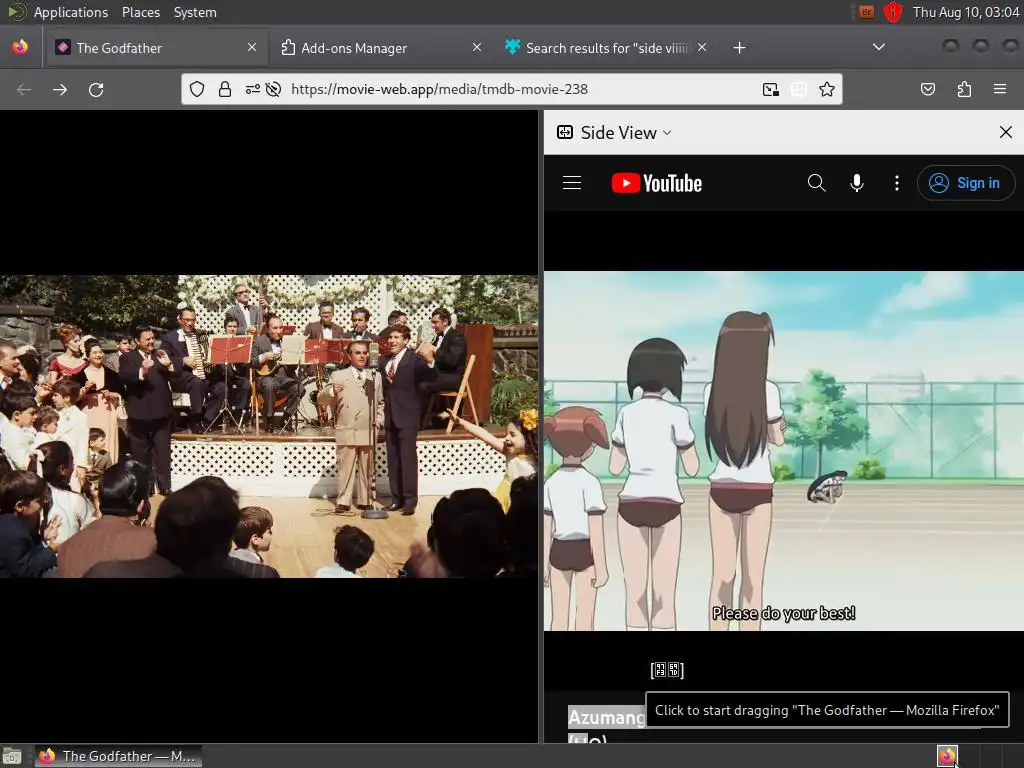Open Firefox View pinned icon
Image resolution: width=1024 pixels, height=768 pixels.
click(x=20, y=47)
